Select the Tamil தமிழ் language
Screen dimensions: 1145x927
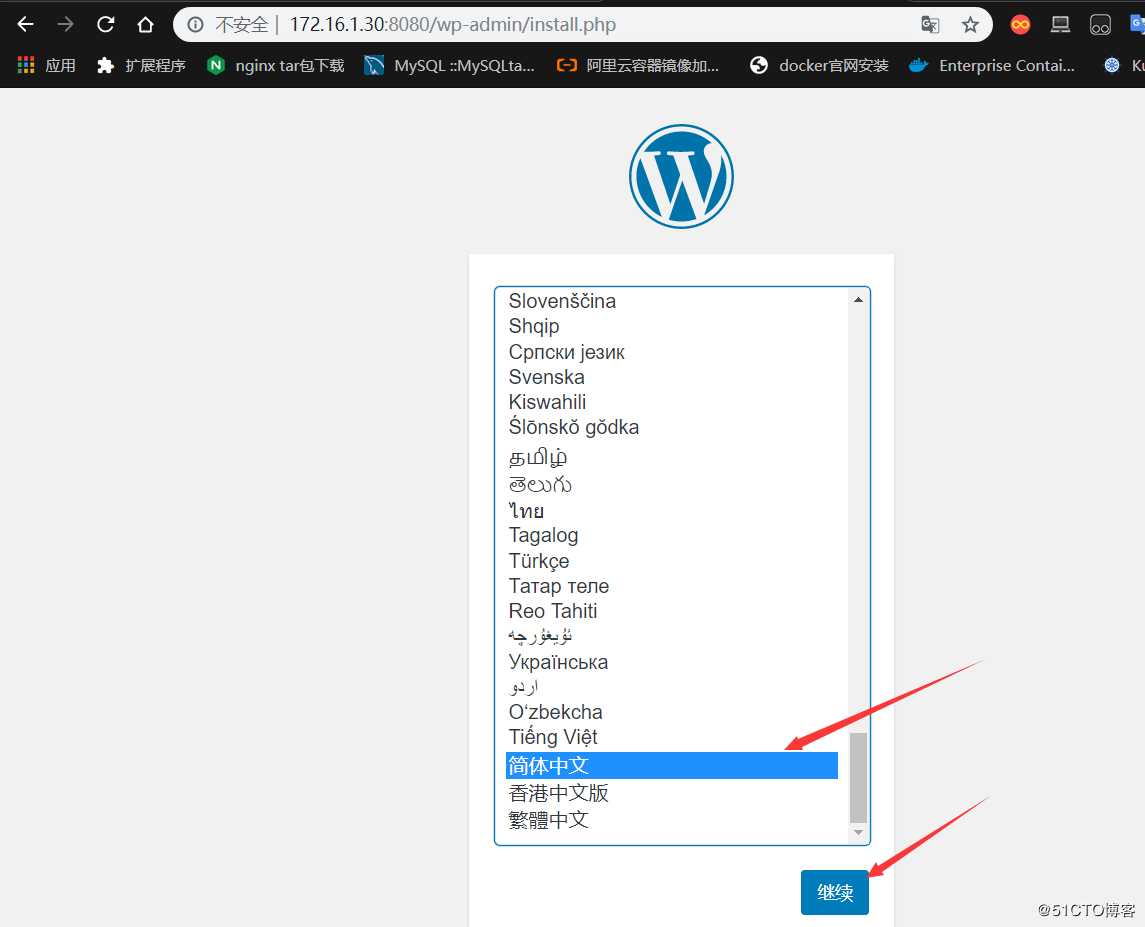point(672,457)
